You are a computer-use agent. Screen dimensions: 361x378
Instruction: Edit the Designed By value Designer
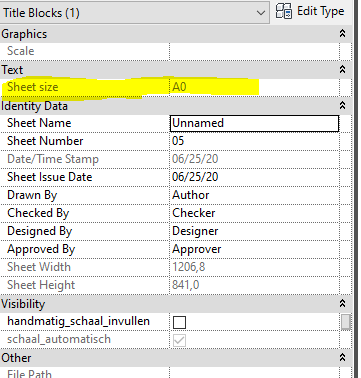tap(255, 231)
